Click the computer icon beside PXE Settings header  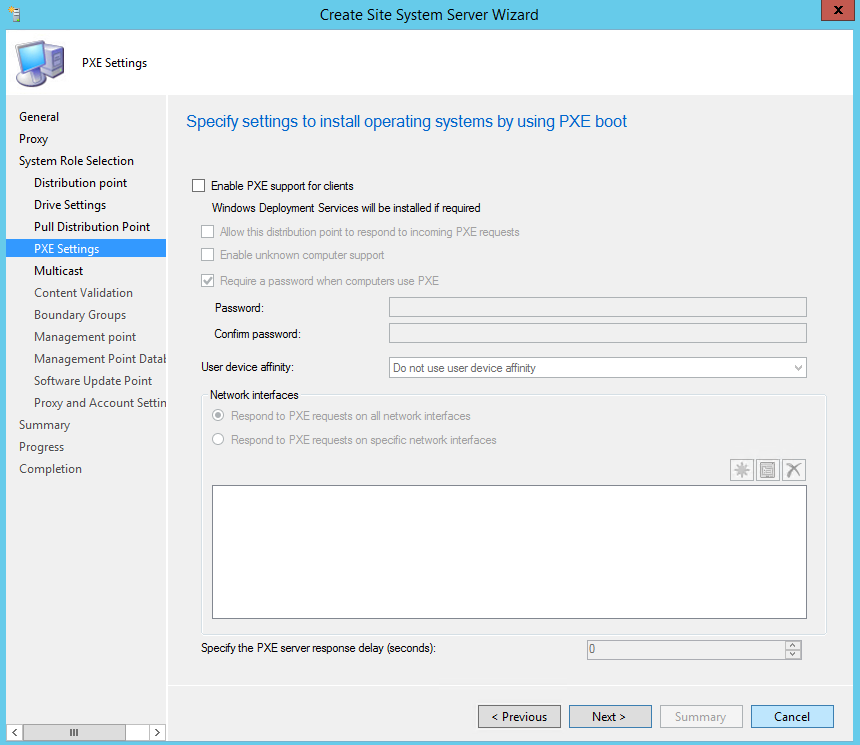pyautogui.click(x=39, y=63)
